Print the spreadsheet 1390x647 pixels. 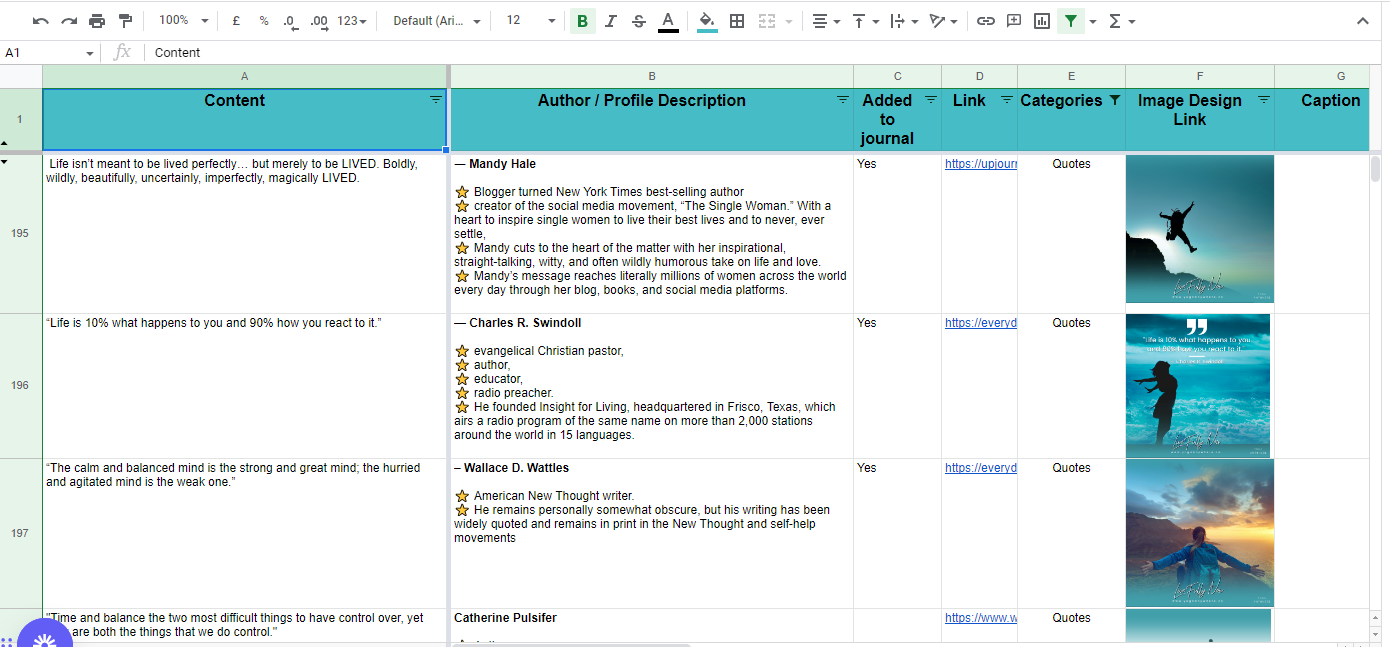tap(97, 21)
